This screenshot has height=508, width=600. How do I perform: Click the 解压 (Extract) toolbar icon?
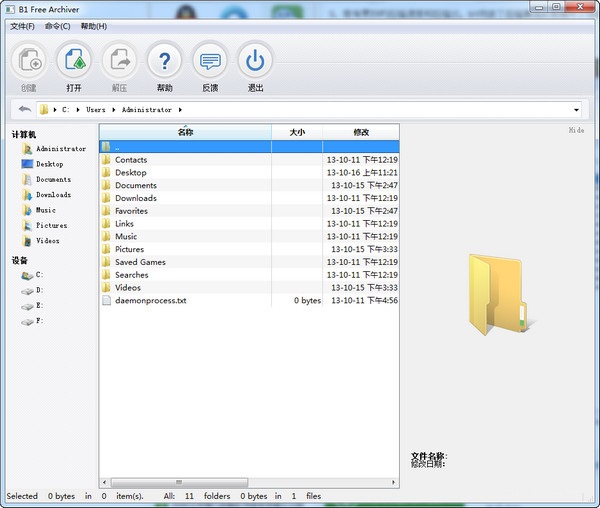pos(120,61)
